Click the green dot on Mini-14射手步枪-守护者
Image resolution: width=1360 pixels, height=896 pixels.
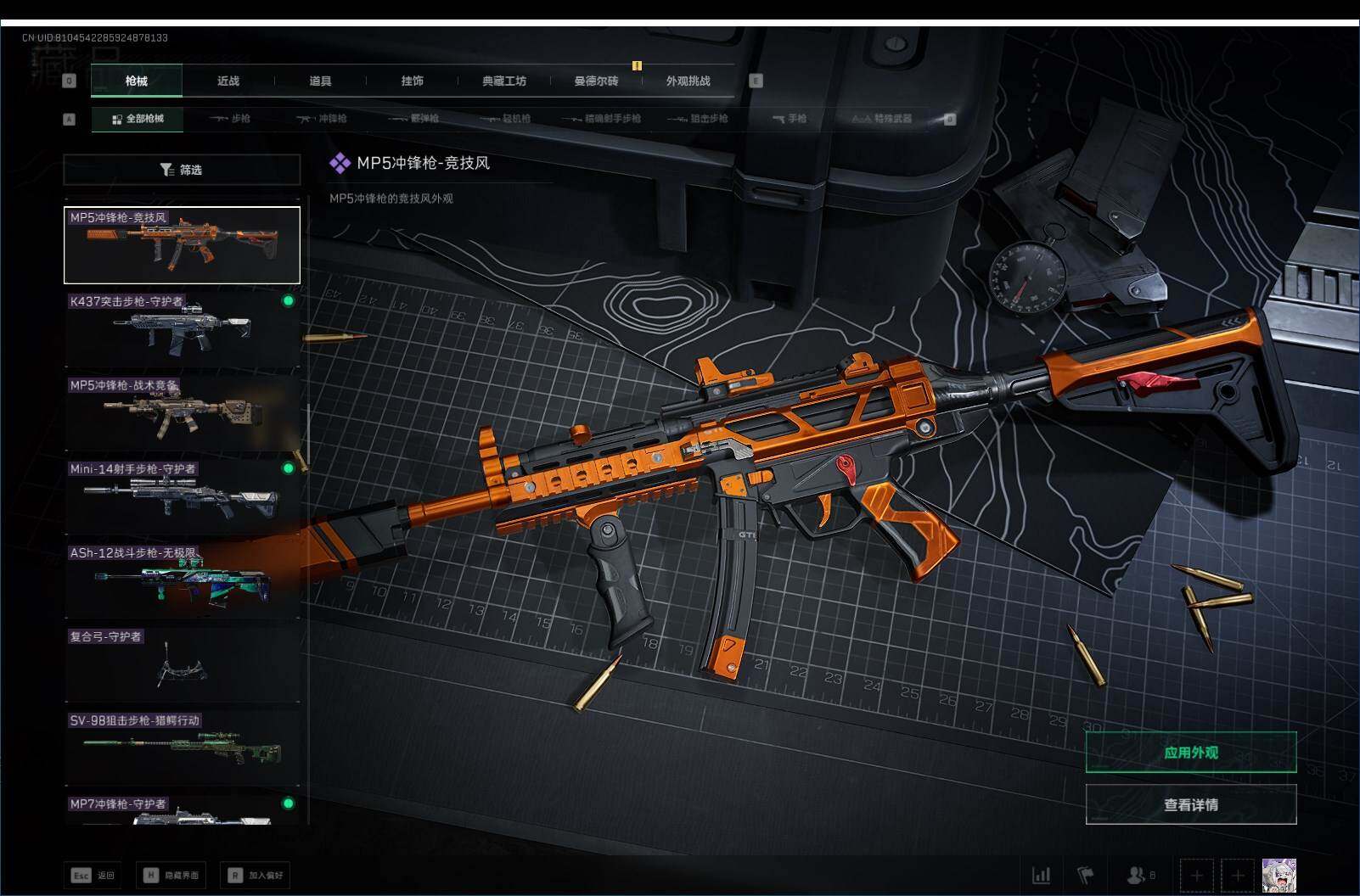tap(289, 468)
